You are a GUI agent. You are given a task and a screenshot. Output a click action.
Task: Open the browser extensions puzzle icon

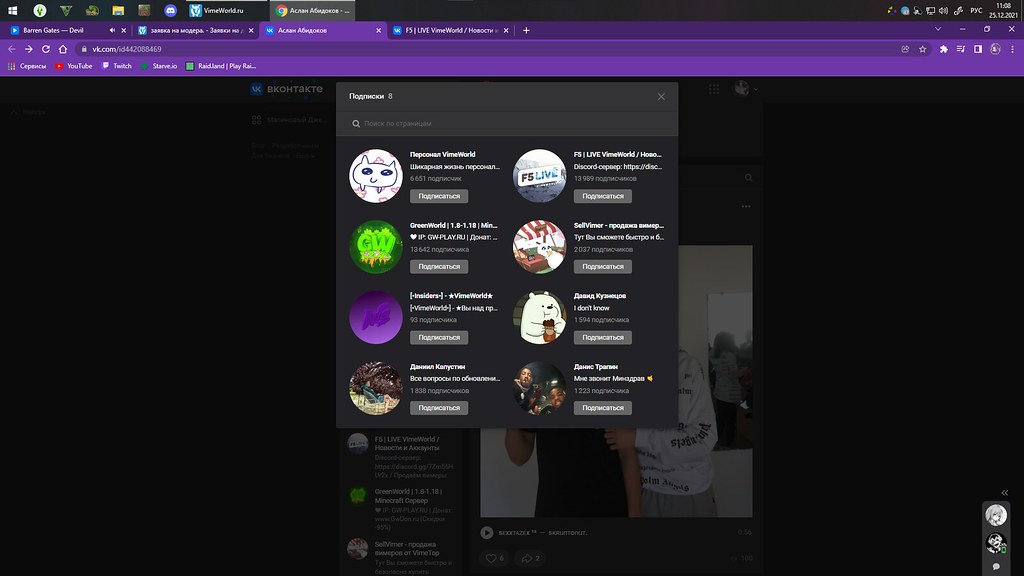pyautogui.click(x=943, y=49)
